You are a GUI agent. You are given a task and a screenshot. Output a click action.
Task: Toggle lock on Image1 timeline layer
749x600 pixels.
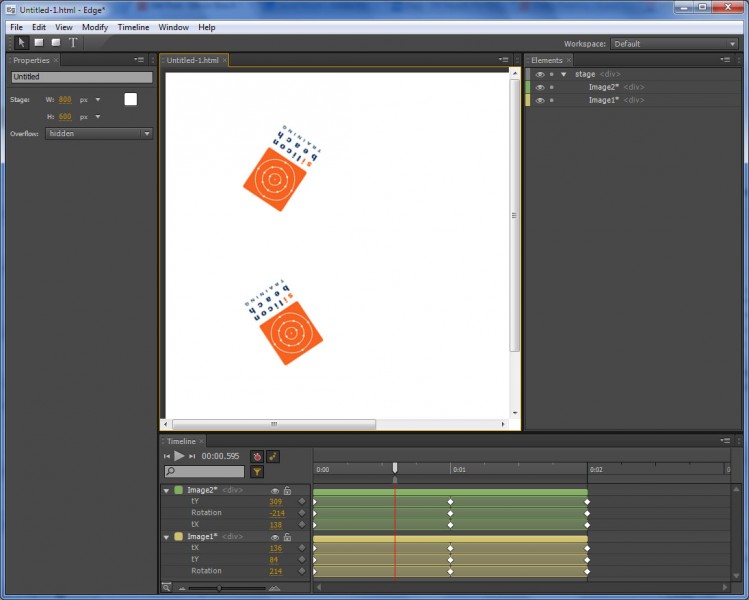(x=287, y=537)
